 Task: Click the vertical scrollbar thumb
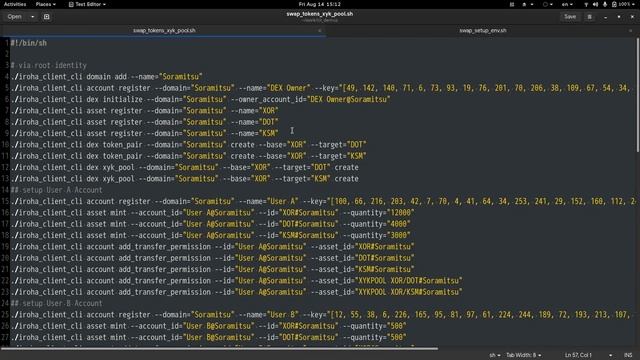[x=637, y=96]
